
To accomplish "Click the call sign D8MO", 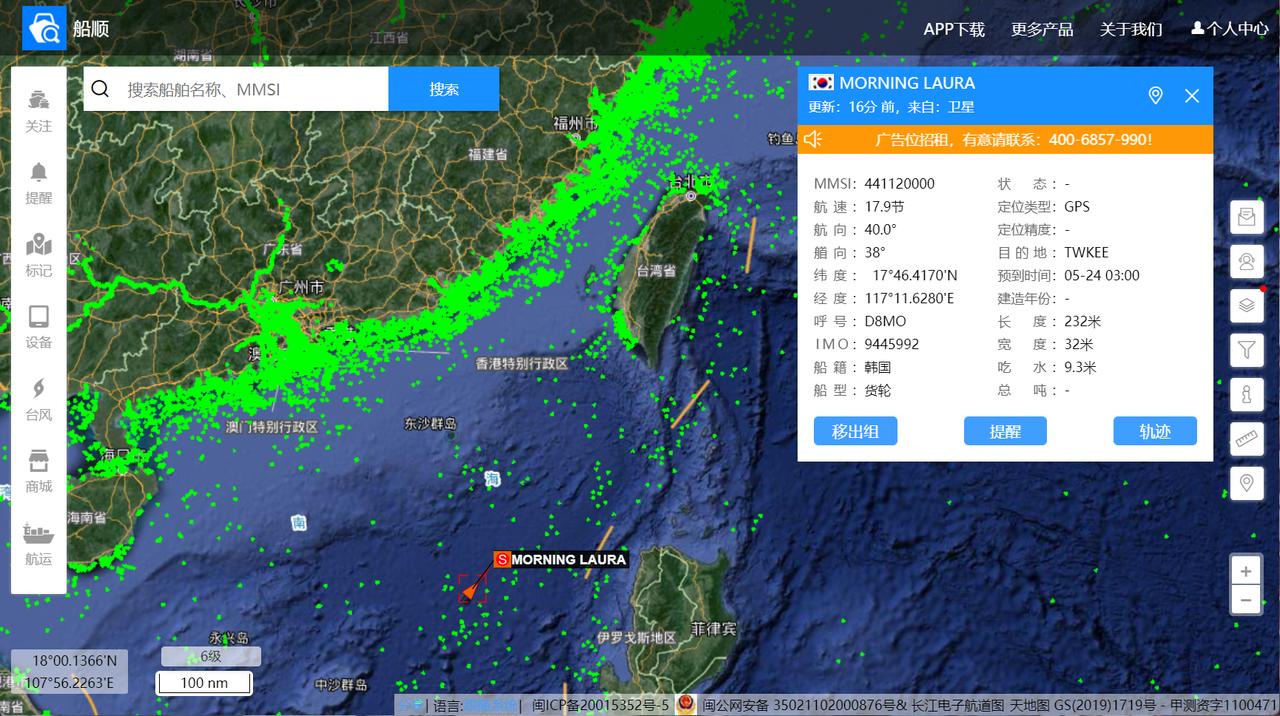I will tap(885, 321).
